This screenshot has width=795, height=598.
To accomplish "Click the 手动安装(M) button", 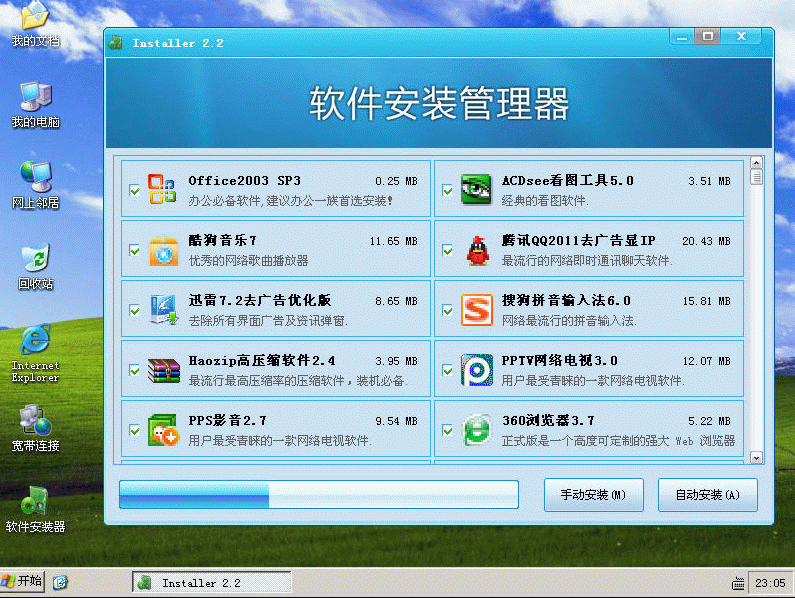I will [x=593, y=495].
